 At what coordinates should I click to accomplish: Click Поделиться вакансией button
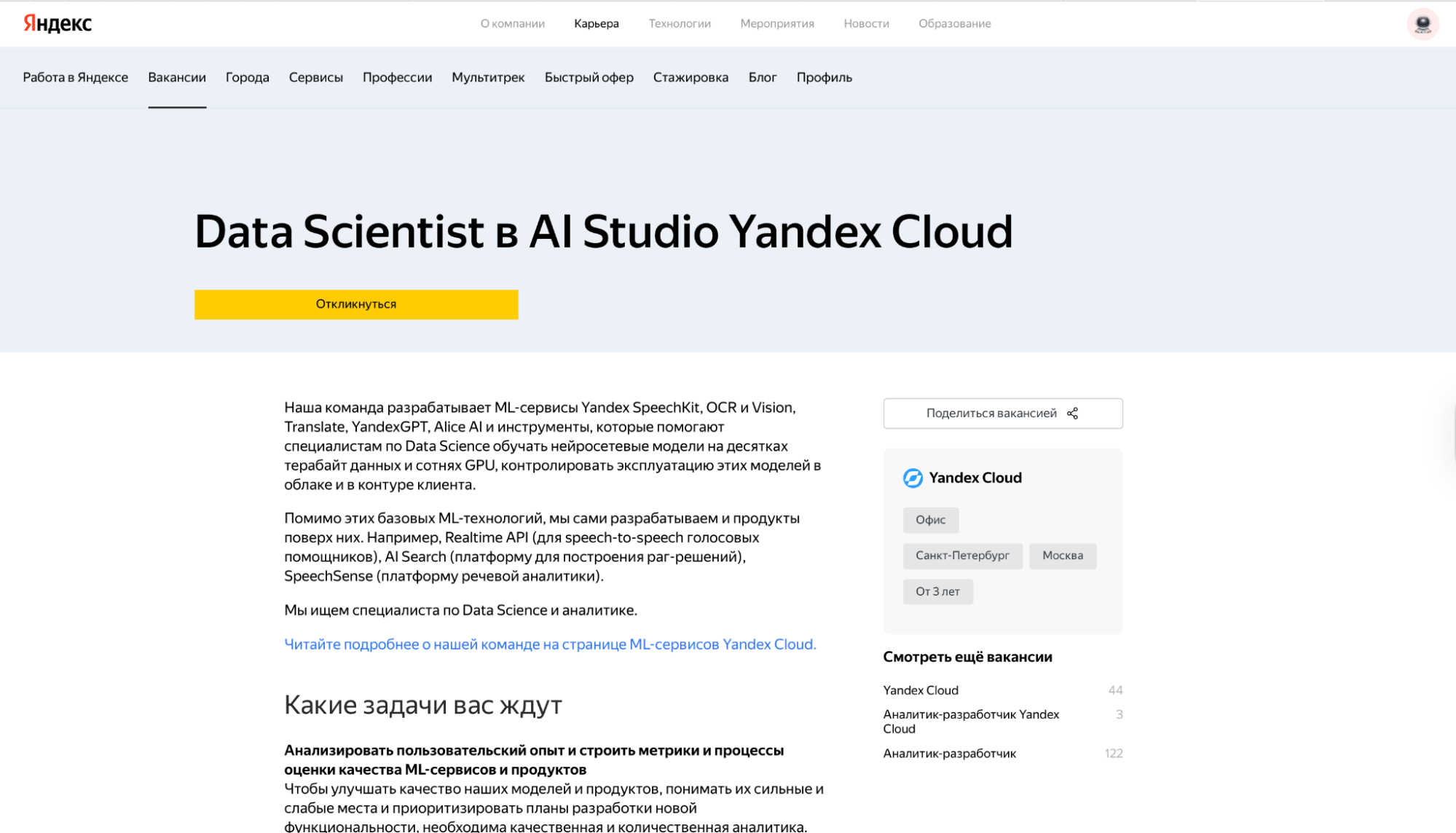(1003, 414)
